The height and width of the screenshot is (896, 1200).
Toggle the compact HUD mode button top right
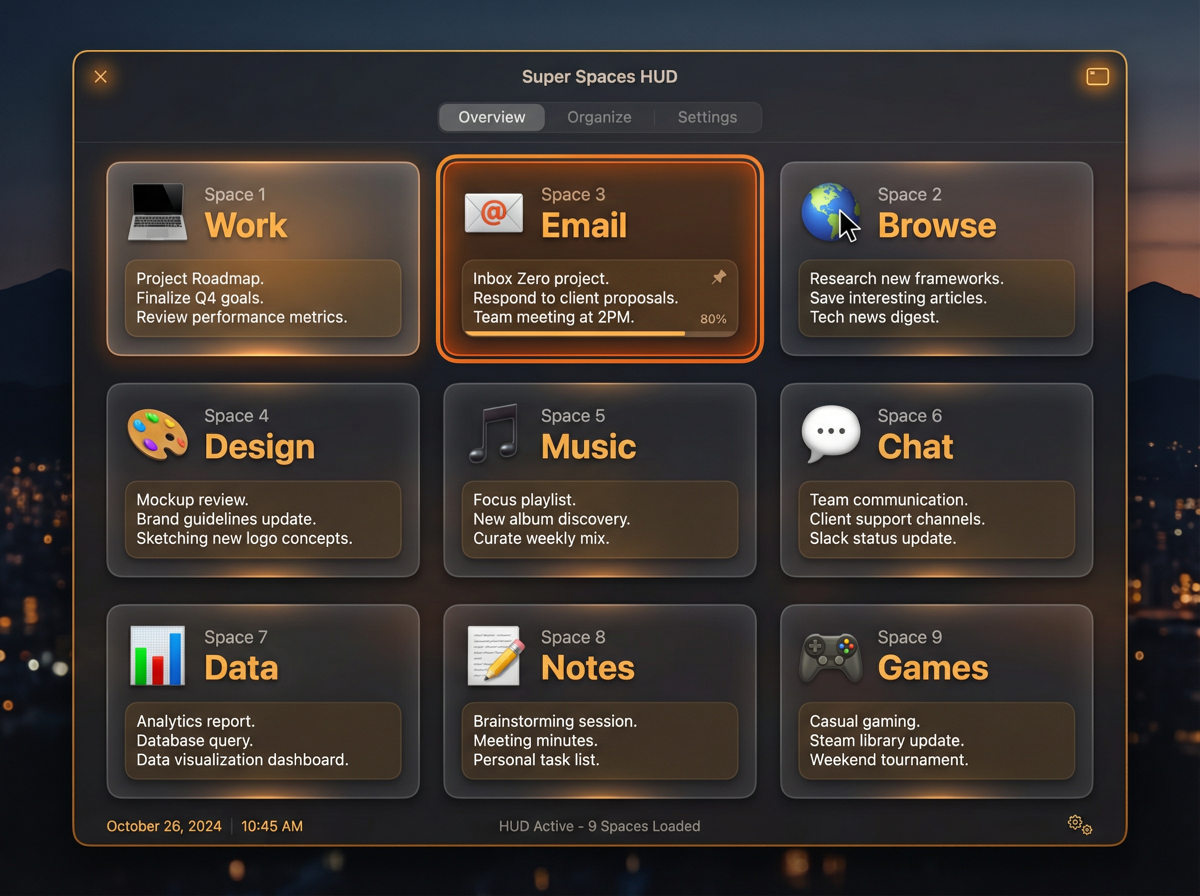(x=1097, y=76)
